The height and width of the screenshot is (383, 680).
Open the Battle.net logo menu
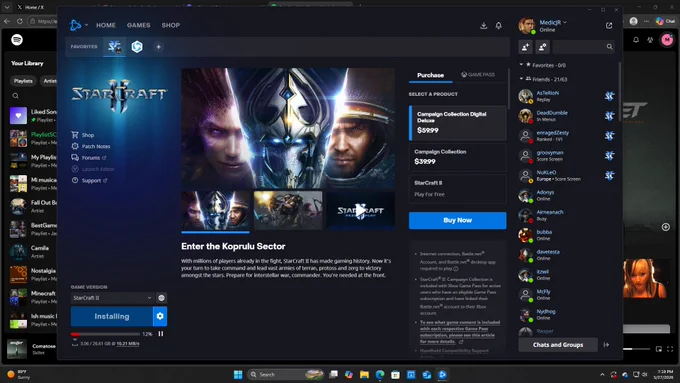click(x=75, y=25)
